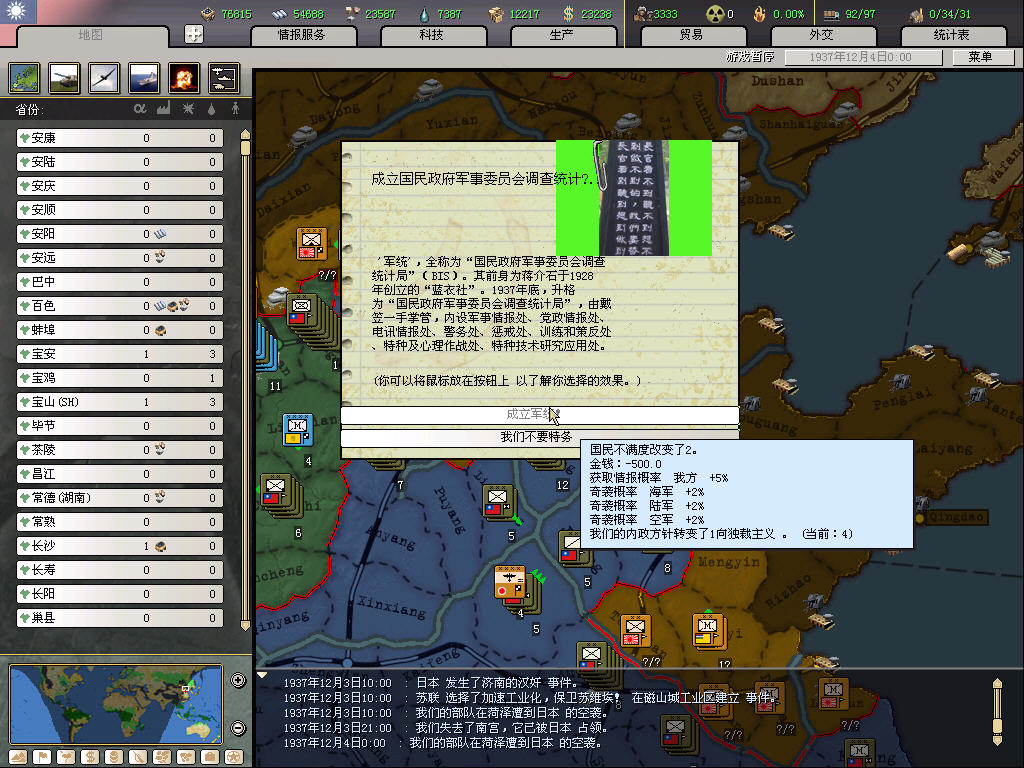Image resolution: width=1024 pixels, height=768 pixels.
Task: Switch to supply map mode (stacked coins icon)
Action: pyautogui.click(x=114, y=757)
